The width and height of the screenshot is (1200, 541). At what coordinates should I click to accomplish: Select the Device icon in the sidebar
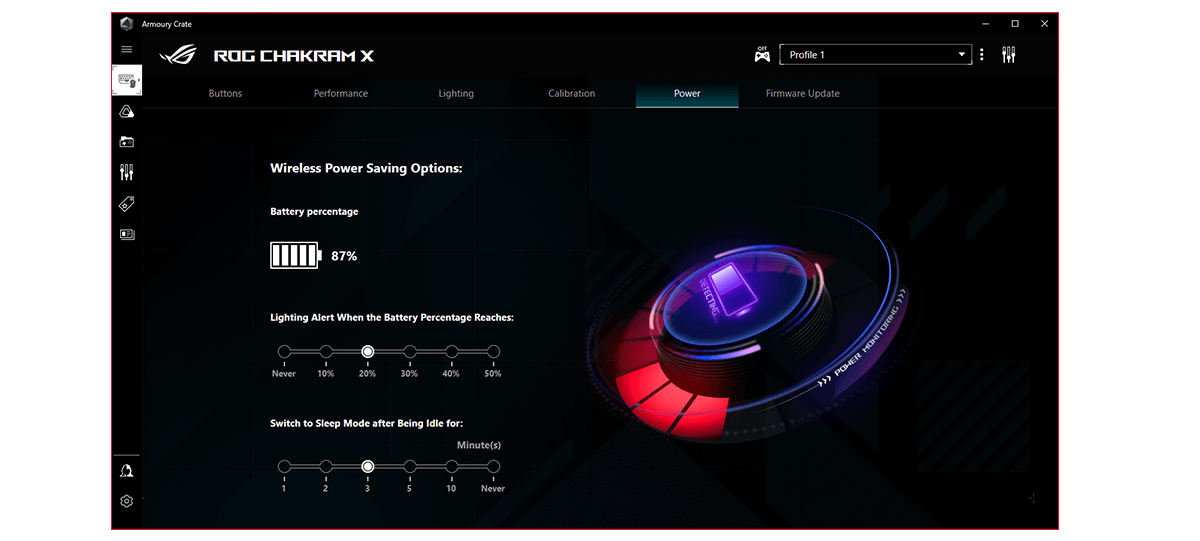[x=127, y=80]
